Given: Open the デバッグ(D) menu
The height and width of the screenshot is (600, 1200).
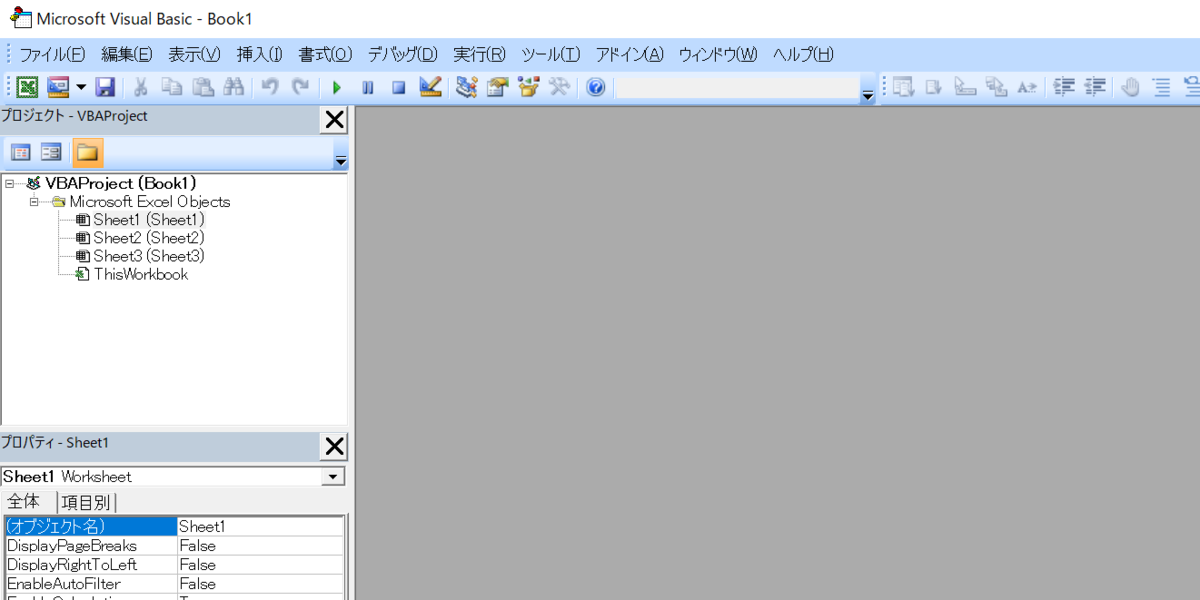Looking at the screenshot, I should 402,54.
